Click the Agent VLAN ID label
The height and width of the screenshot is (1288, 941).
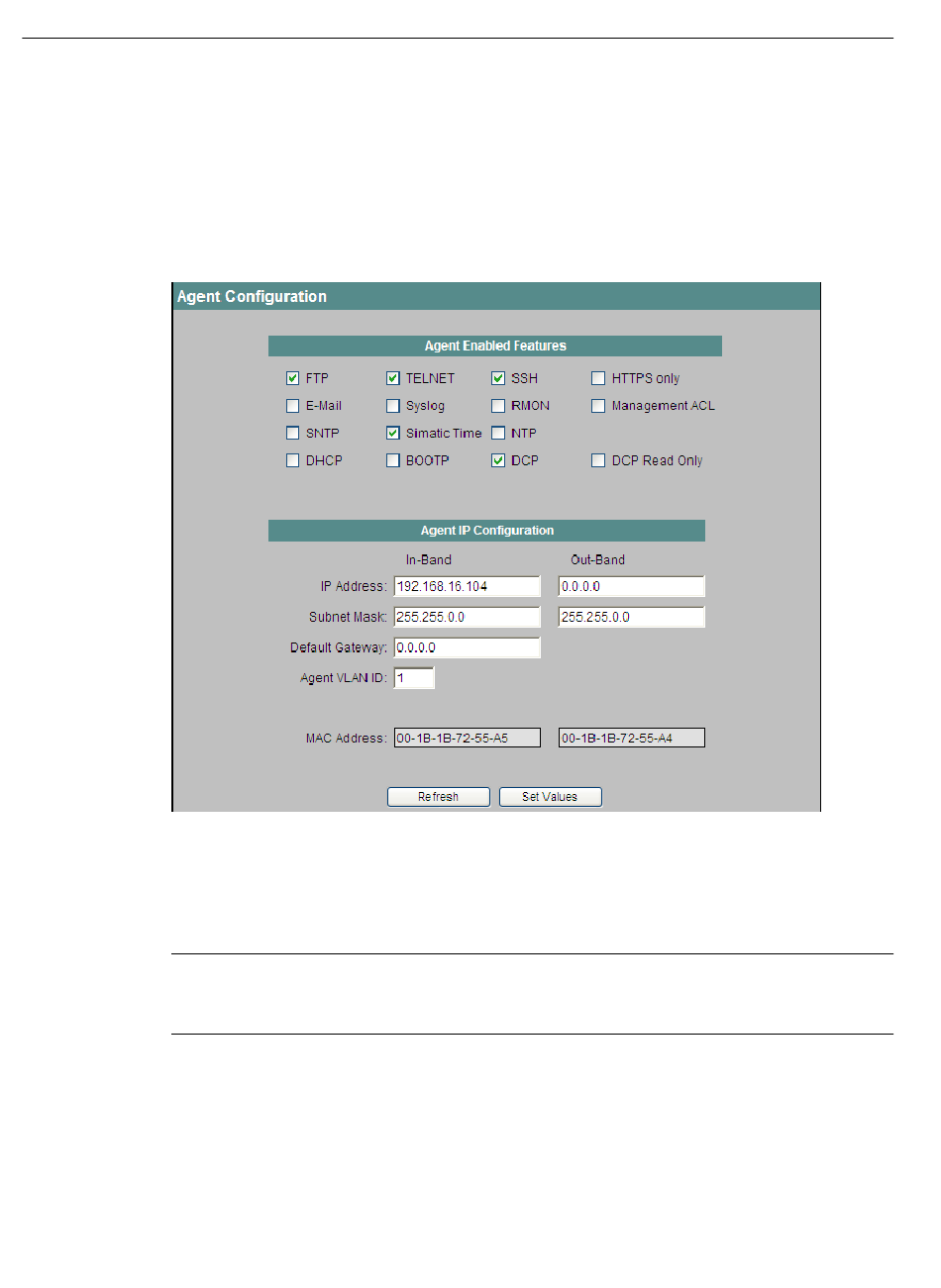(x=344, y=678)
